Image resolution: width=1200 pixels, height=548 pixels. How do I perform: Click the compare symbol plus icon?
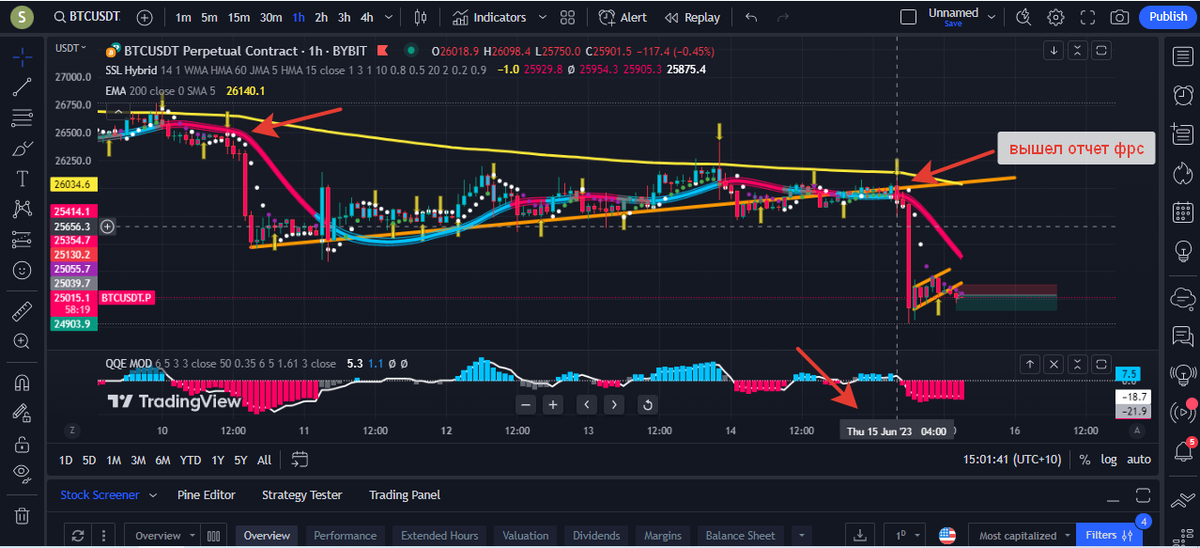145,17
